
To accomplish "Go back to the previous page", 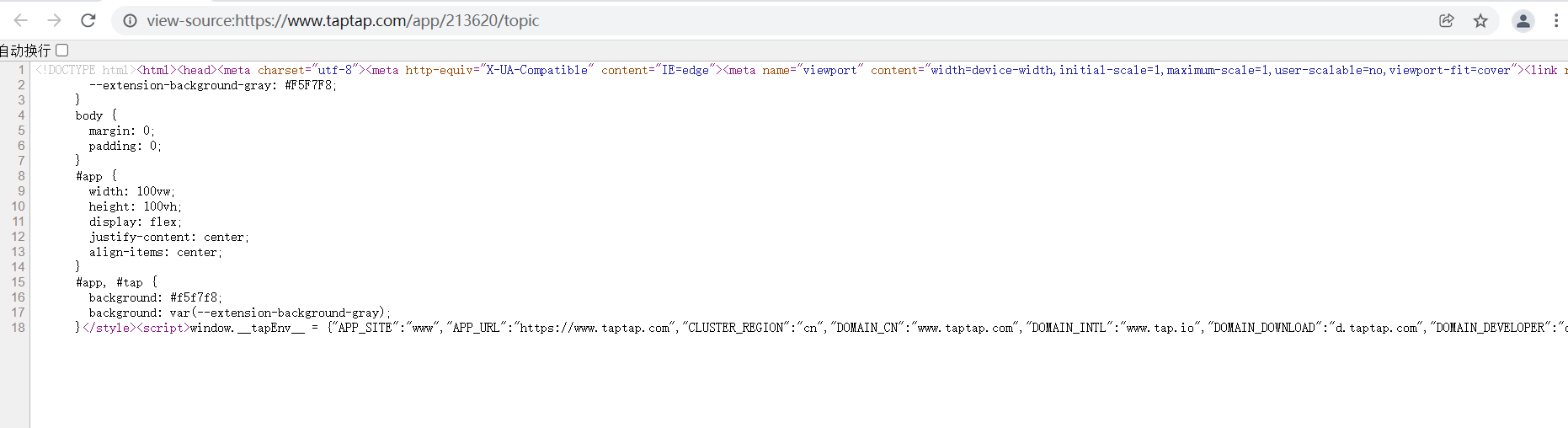I will coord(21,20).
